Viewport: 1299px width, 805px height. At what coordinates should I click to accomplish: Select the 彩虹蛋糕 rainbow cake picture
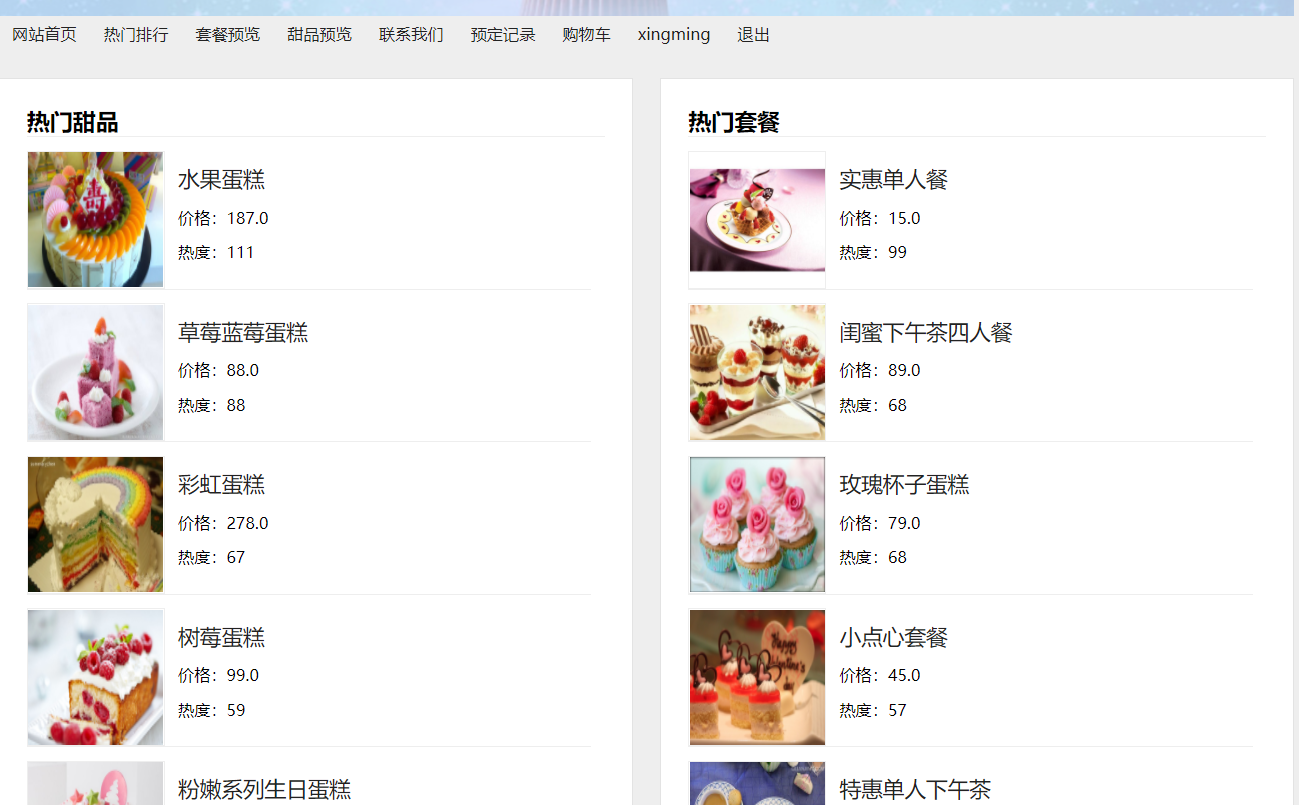tap(95, 525)
